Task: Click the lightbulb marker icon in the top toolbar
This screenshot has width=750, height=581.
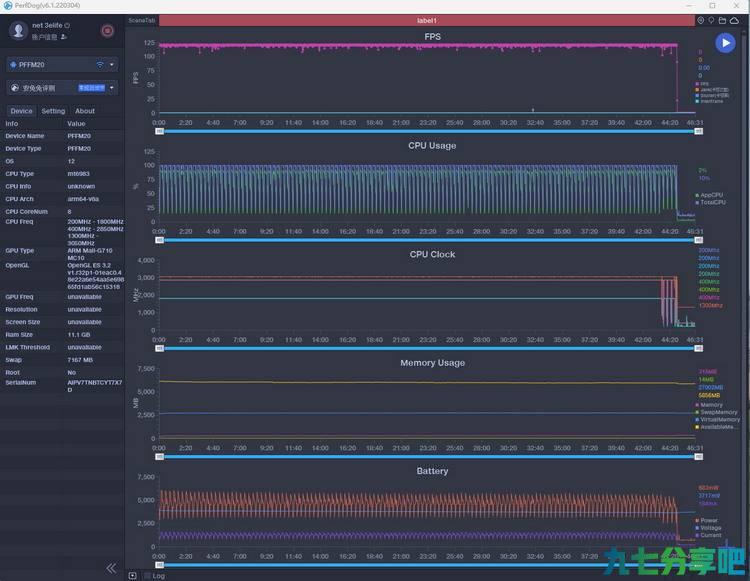Action: 711,21
